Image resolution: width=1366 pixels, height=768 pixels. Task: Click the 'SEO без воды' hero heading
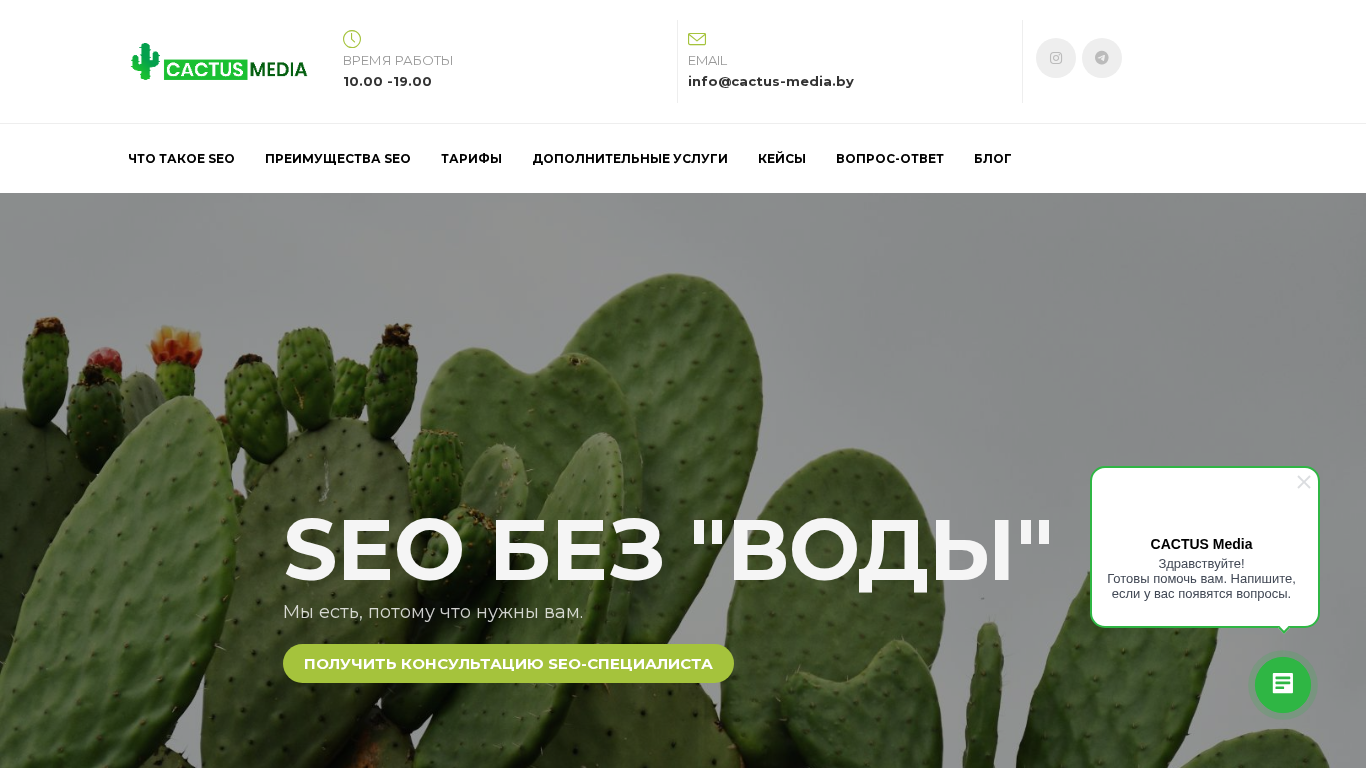point(668,549)
